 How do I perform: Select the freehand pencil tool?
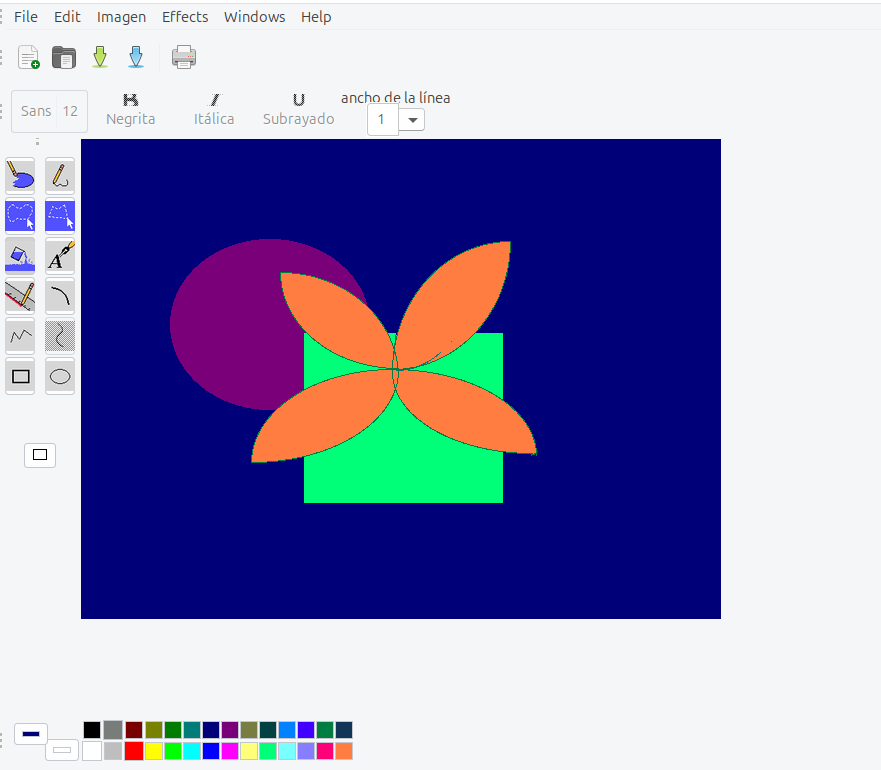[60, 177]
